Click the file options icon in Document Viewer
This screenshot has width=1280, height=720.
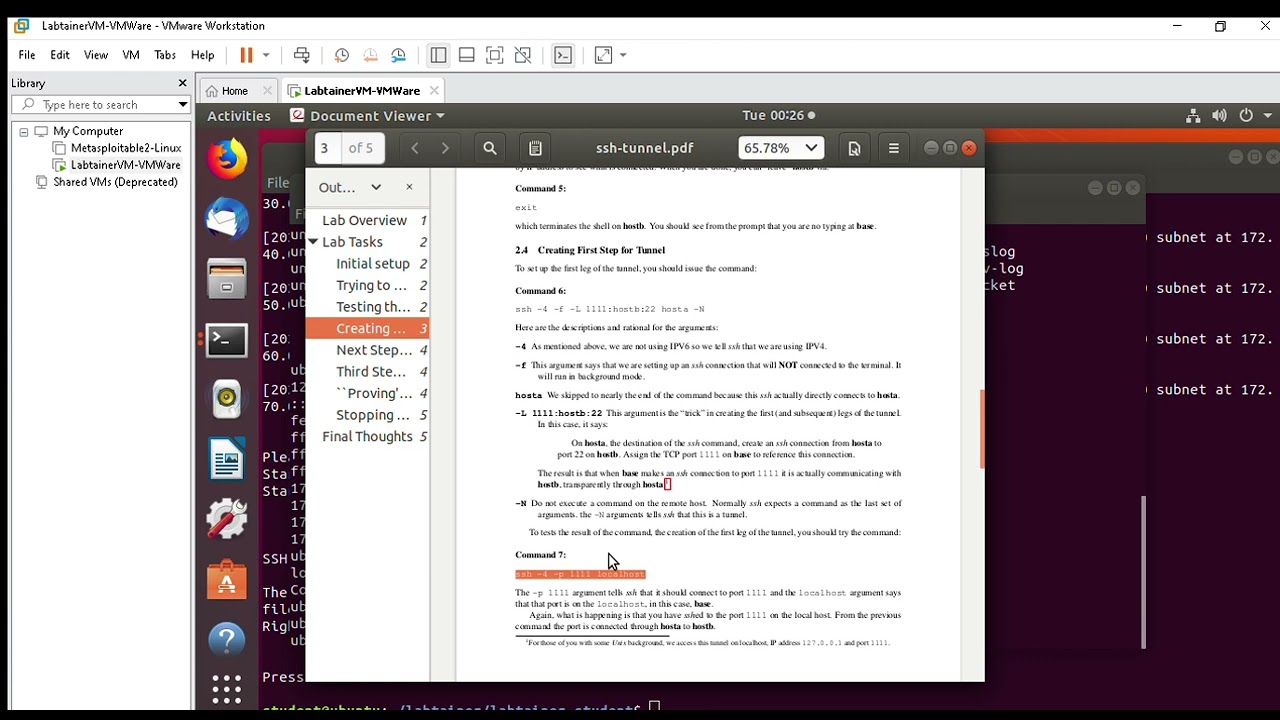tap(854, 148)
